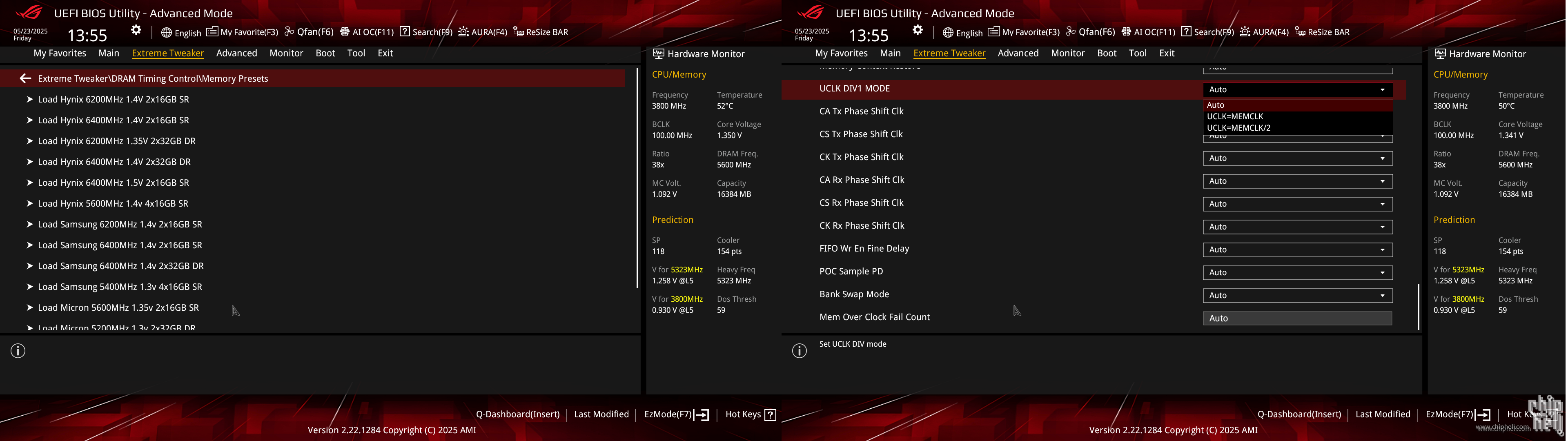The width and height of the screenshot is (1568, 441).
Task: Open My Favorites tab in left window
Action: [x=60, y=53]
